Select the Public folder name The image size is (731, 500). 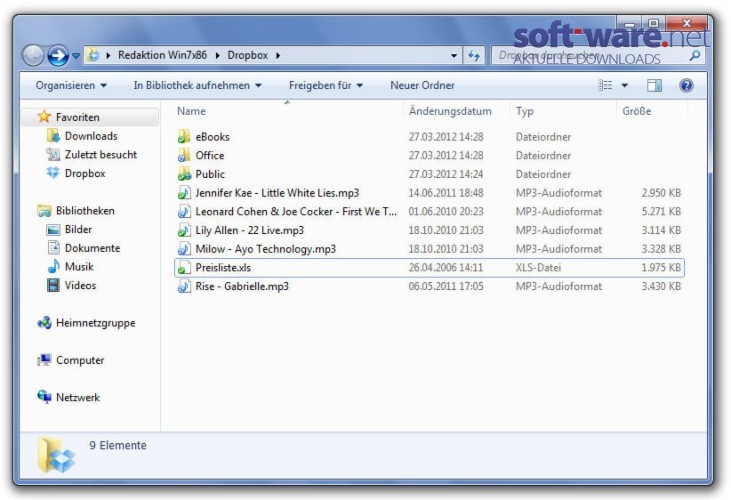(x=210, y=174)
